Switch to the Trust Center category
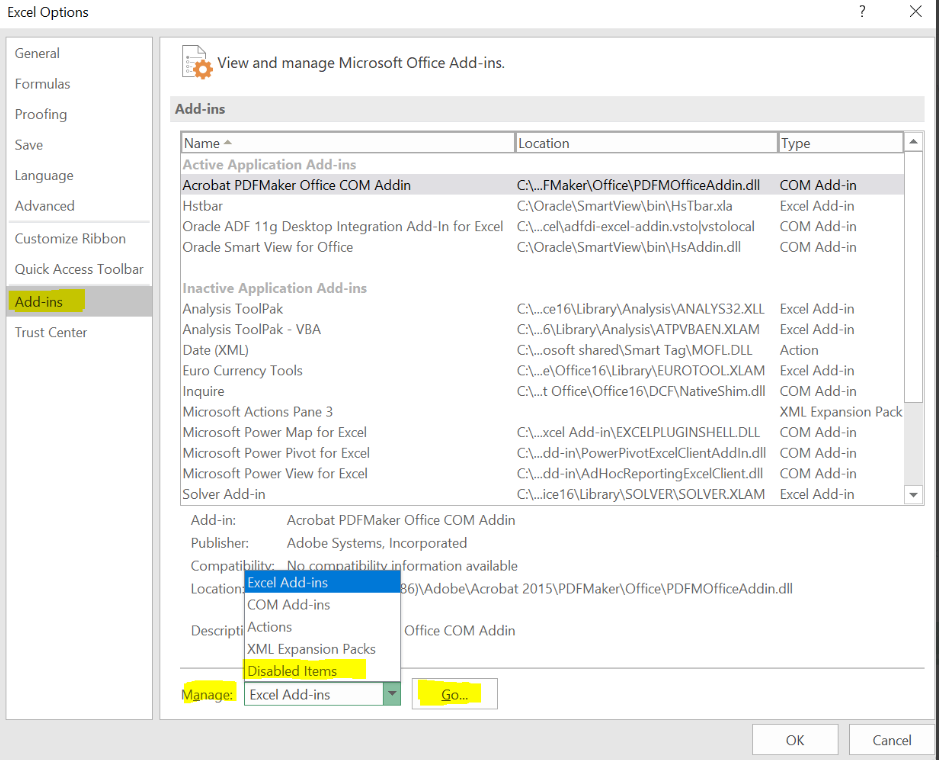939x760 pixels. (x=51, y=332)
